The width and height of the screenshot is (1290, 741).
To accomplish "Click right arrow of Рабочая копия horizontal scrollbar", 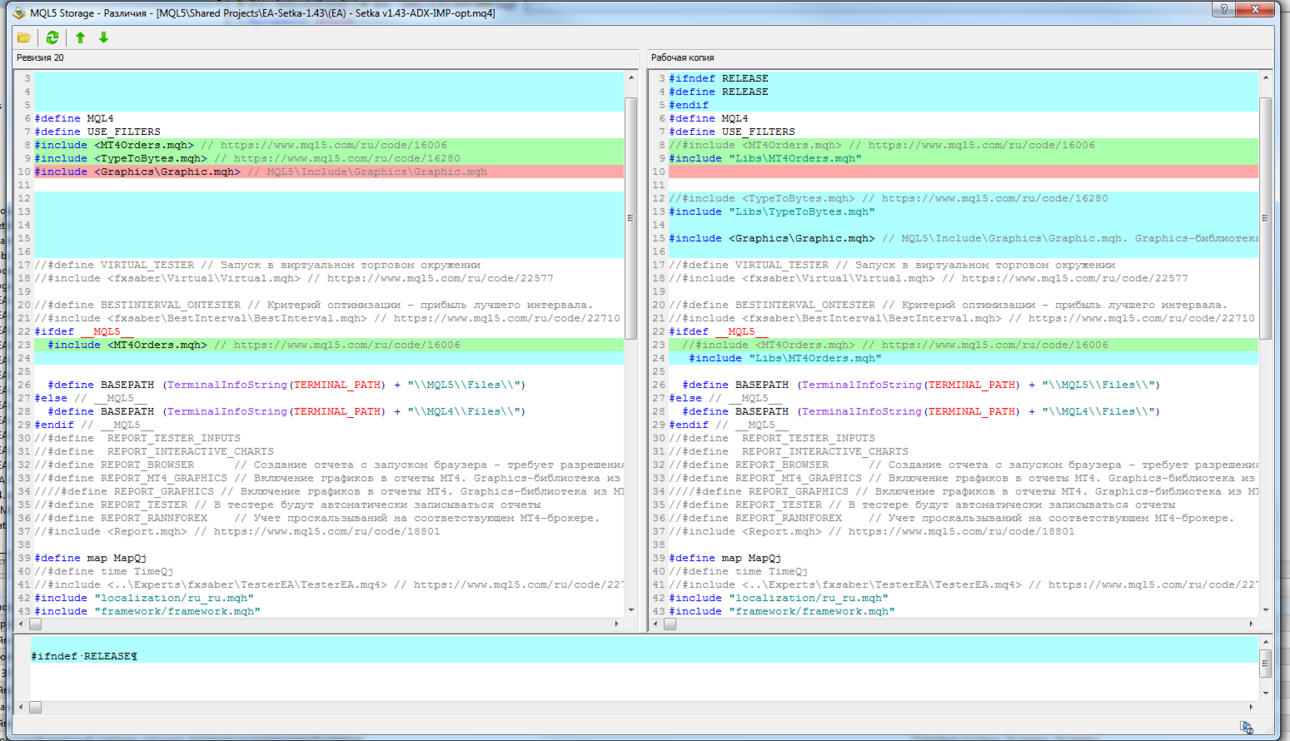I will point(1252,624).
